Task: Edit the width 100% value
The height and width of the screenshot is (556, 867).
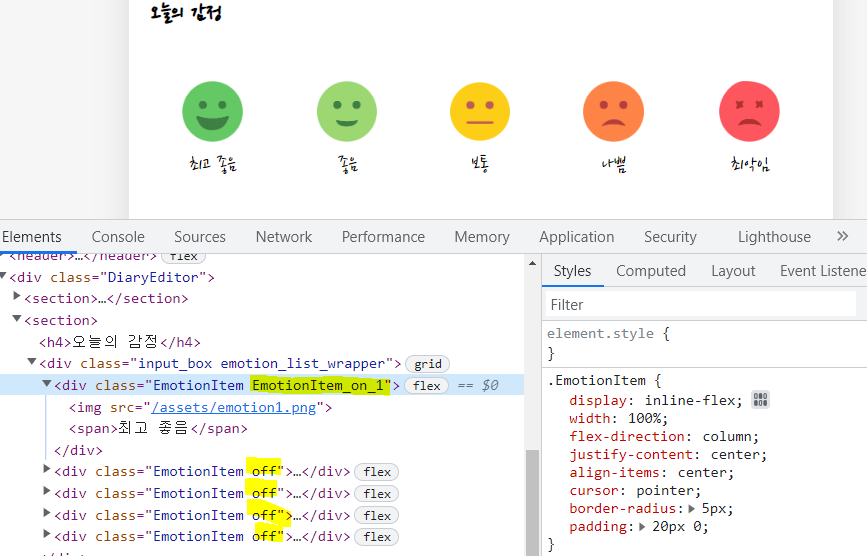Action: [x=644, y=418]
